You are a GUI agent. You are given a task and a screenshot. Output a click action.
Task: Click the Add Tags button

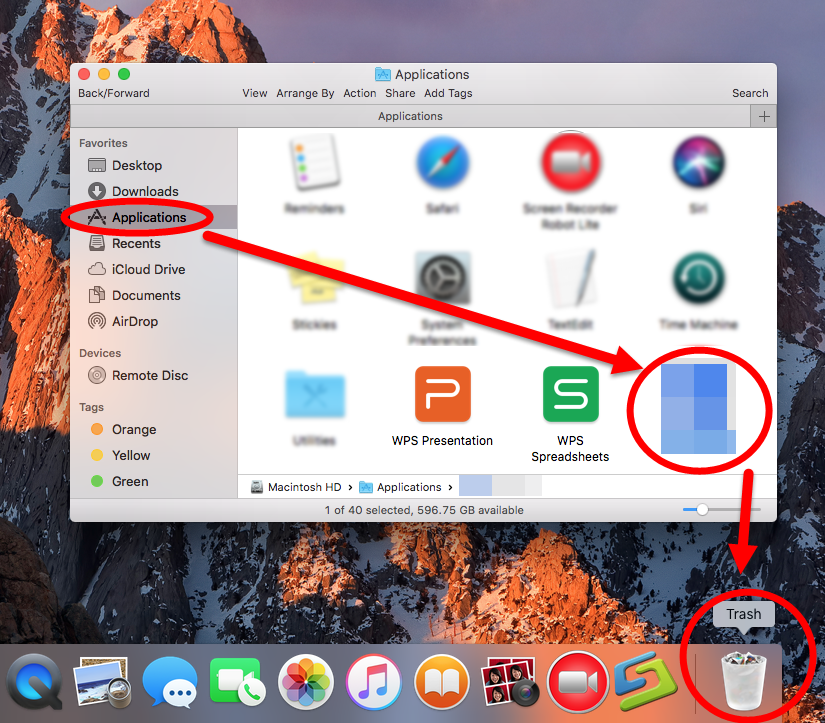(448, 93)
